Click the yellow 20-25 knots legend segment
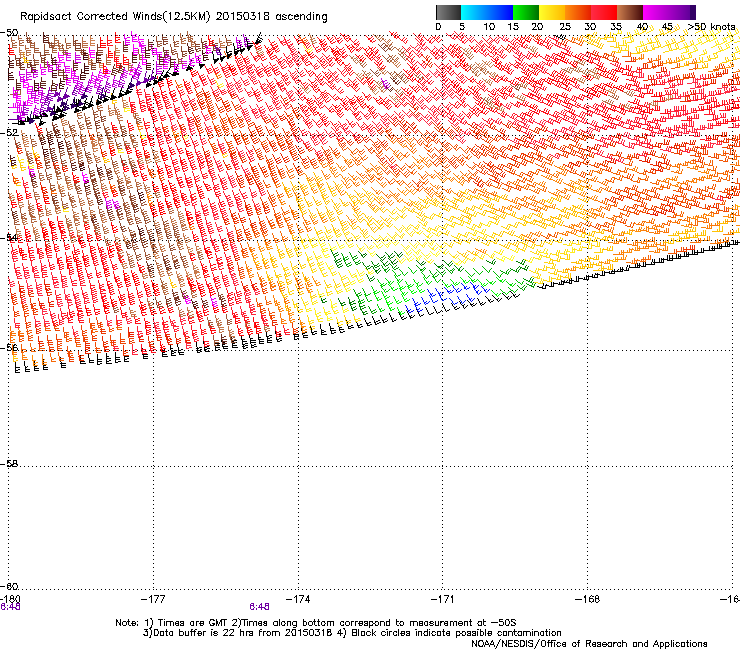The image size is (740, 650). [x=552, y=12]
